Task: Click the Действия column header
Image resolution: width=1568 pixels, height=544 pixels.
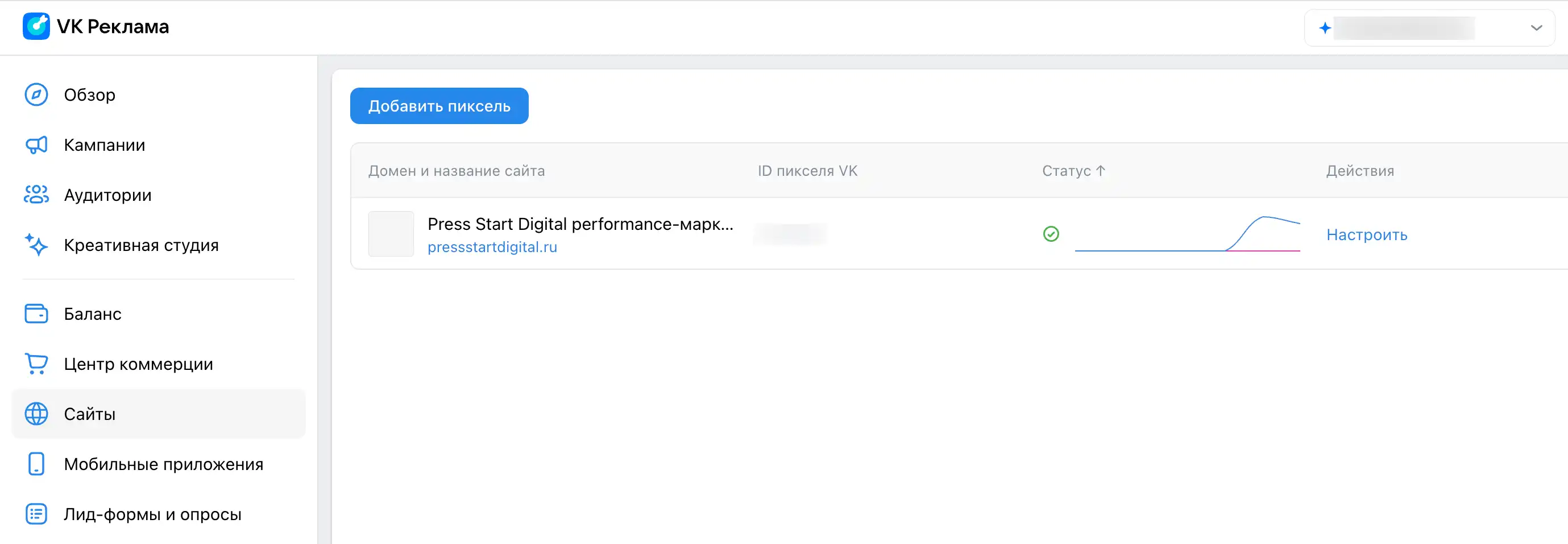Action: coord(1360,171)
